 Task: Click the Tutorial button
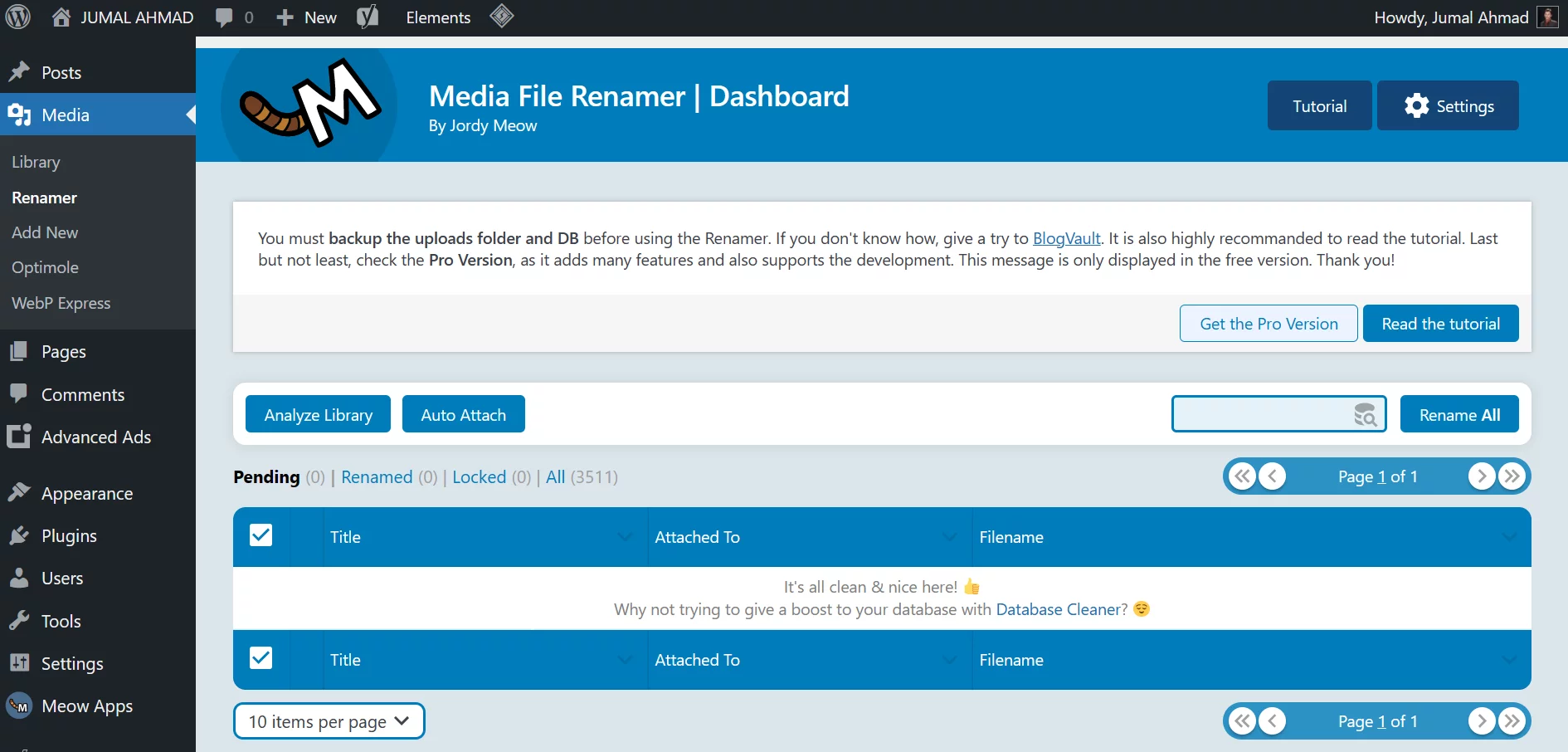(x=1319, y=105)
